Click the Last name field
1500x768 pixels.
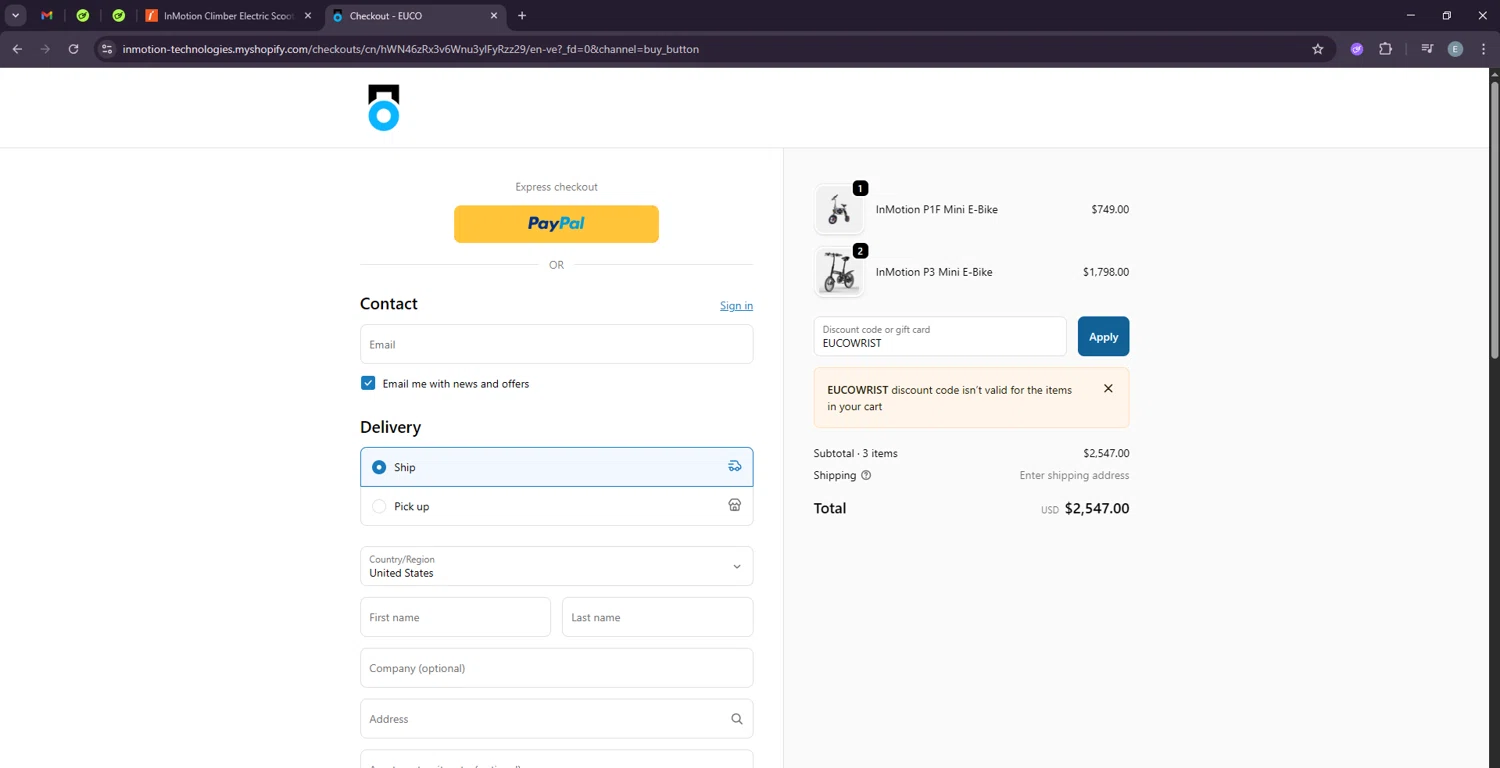[x=657, y=617]
